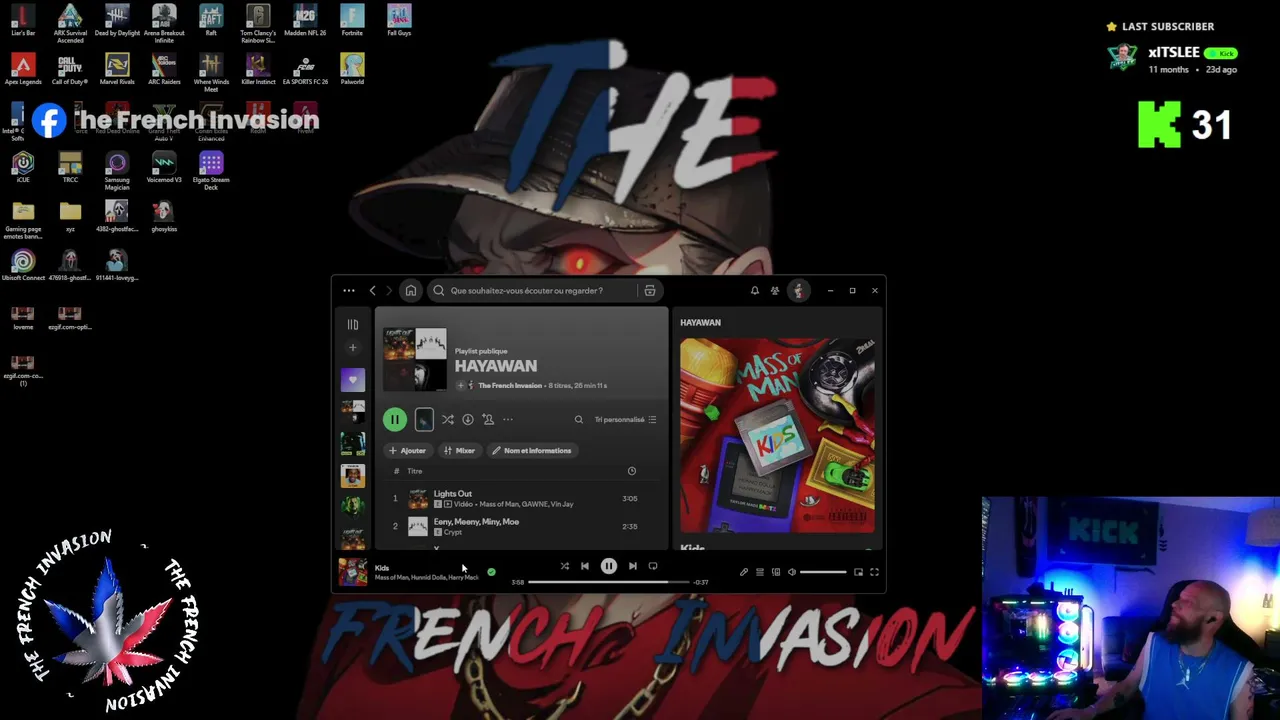Click Nom et informations button
The height and width of the screenshot is (720, 1280).
pyautogui.click(x=532, y=451)
